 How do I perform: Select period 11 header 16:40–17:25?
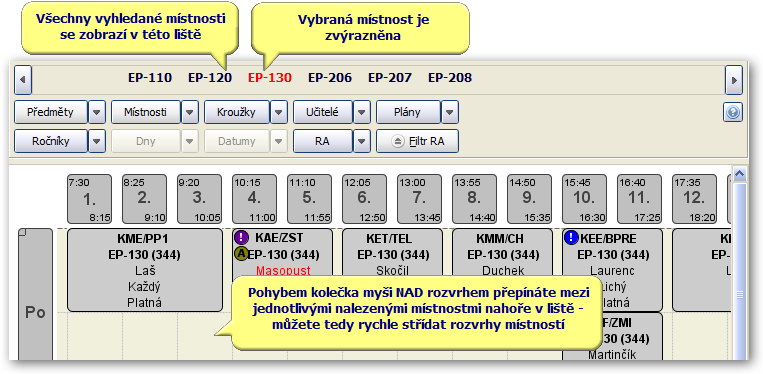coord(639,199)
